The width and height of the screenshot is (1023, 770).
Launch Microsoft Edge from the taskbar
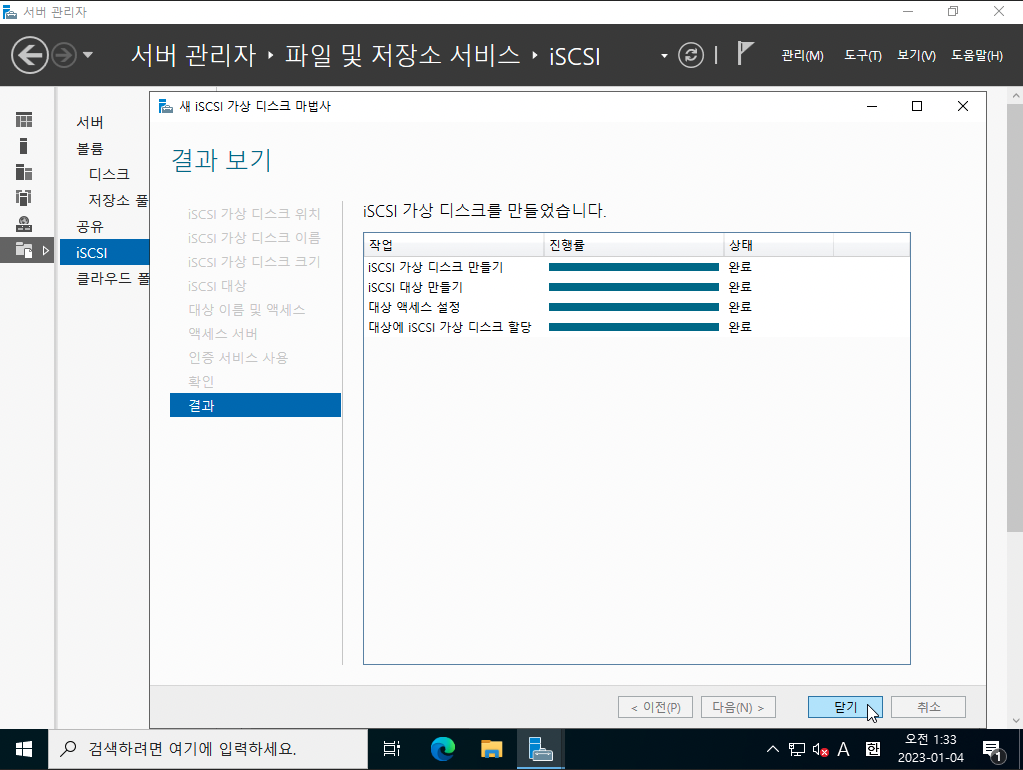pyautogui.click(x=442, y=749)
